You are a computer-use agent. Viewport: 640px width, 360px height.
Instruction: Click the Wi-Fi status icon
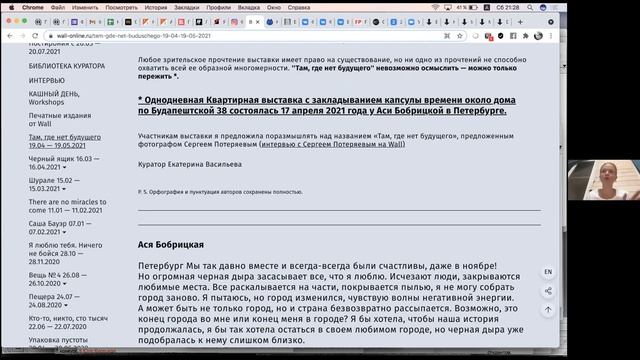click(436, 7)
